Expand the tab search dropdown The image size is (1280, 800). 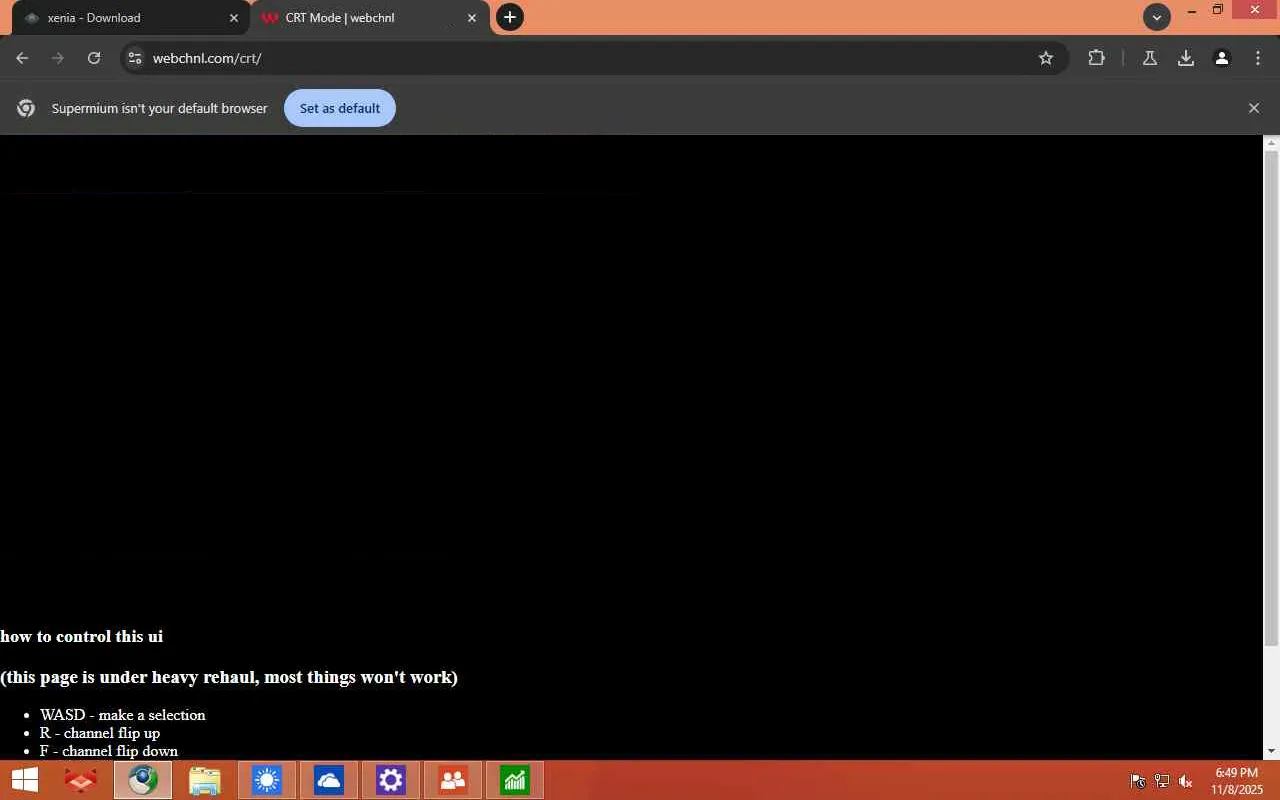point(1157,17)
